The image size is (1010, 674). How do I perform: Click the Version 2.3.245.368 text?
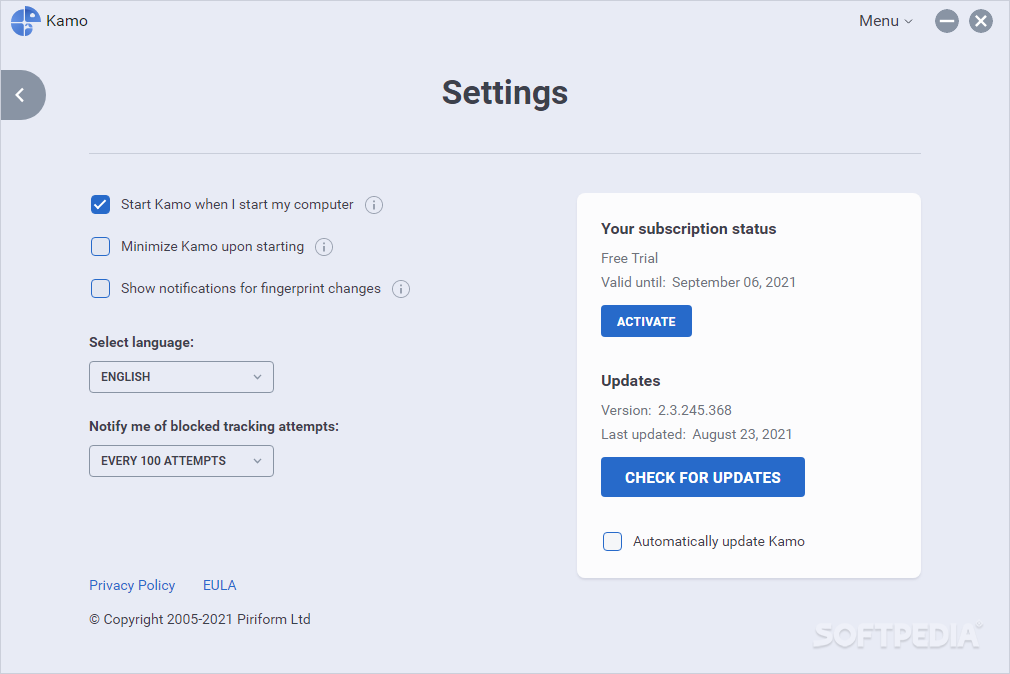pos(666,410)
